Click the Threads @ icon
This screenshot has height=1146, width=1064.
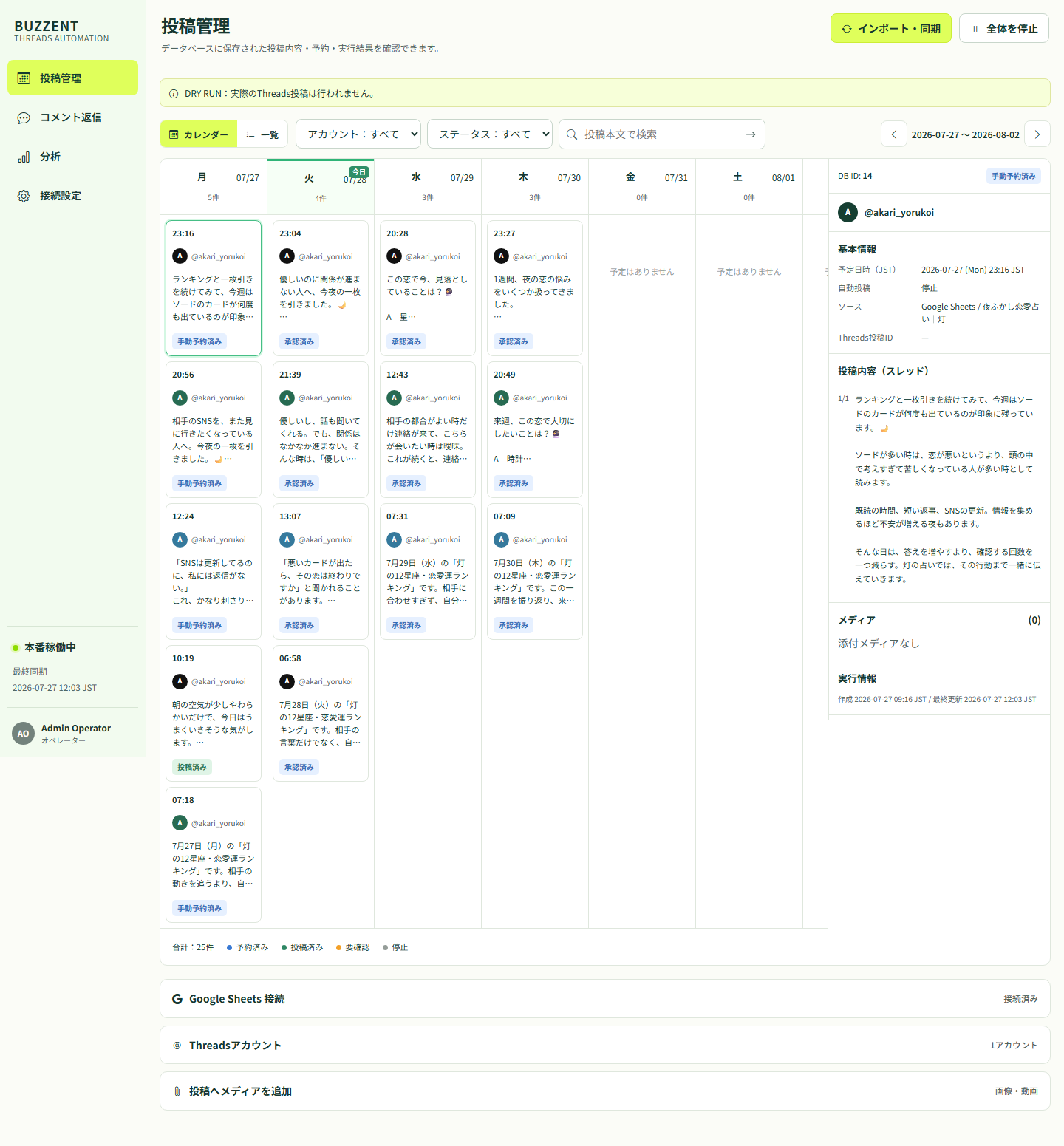pyautogui.click(x=177, y=1045)
